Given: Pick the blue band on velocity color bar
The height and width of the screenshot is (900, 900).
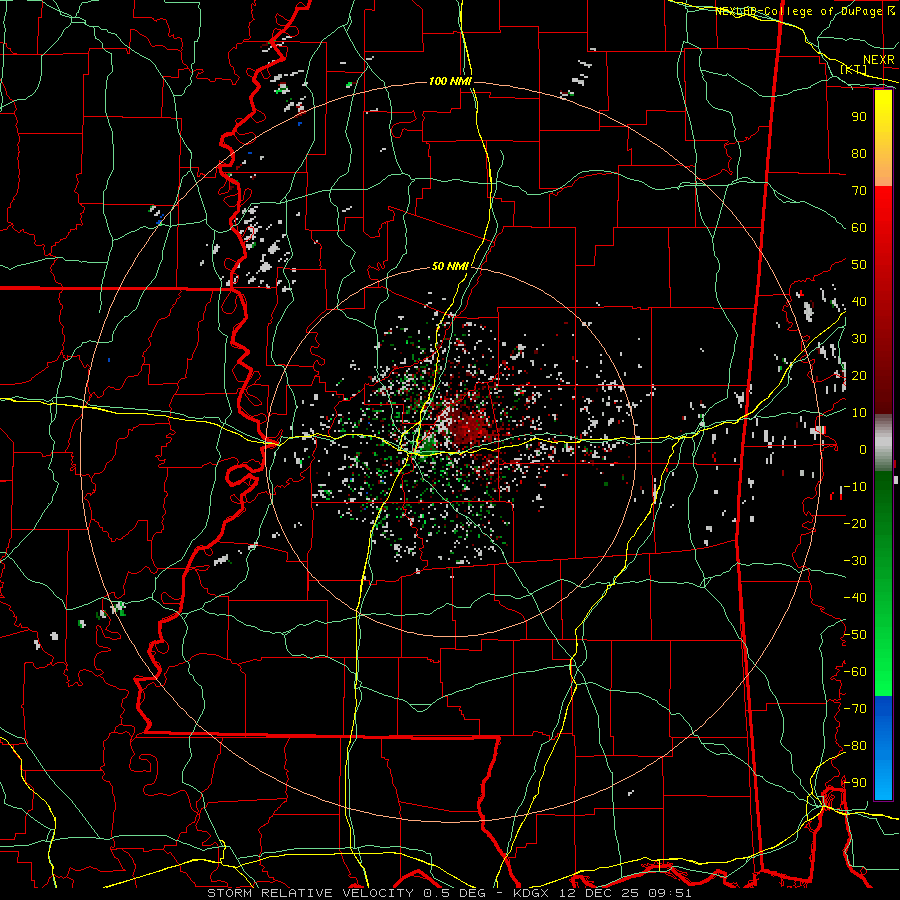Looking at the screenshot, I should (x=883, y=748).
